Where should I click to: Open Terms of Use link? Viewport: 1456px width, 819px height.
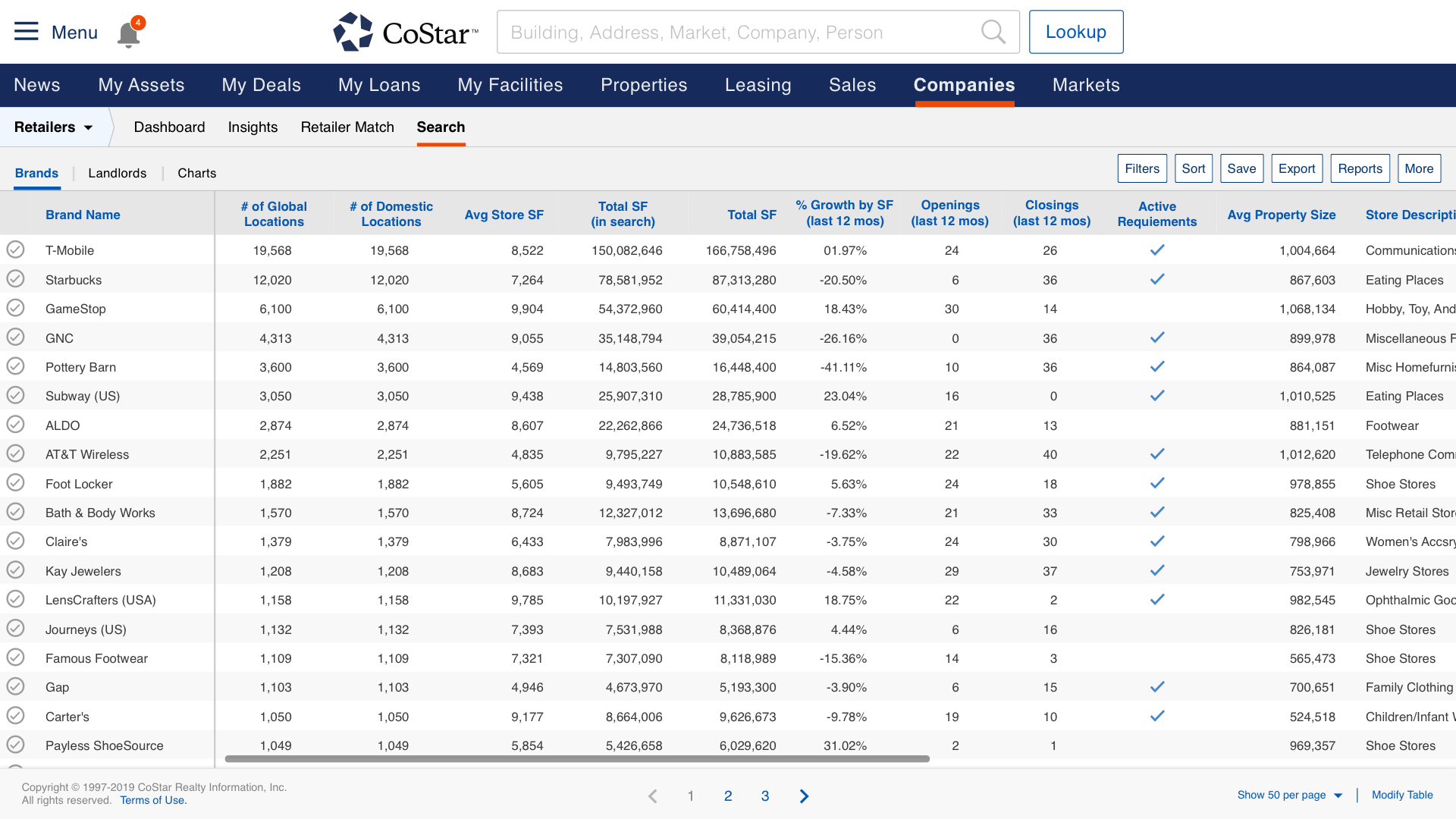pos(153,800)
